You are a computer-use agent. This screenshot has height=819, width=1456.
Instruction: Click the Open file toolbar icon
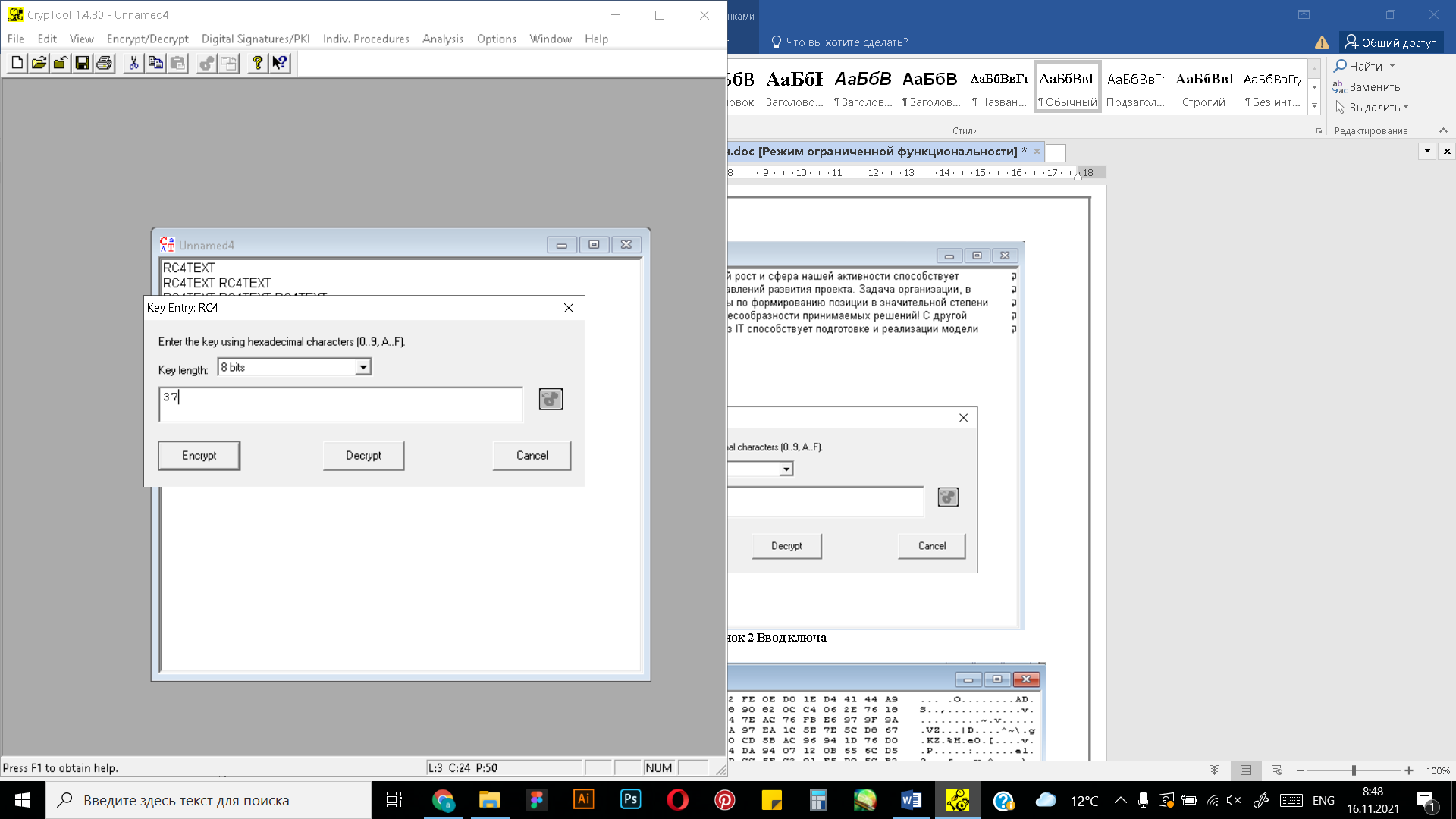[x=39, y=63]
